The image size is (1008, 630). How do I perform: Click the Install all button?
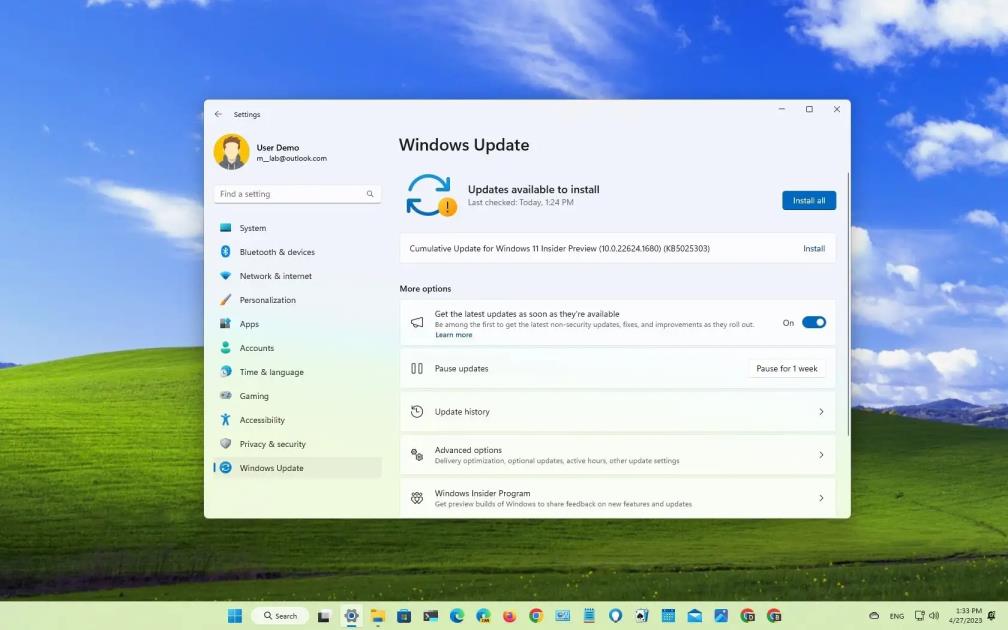tap(809, 200)
